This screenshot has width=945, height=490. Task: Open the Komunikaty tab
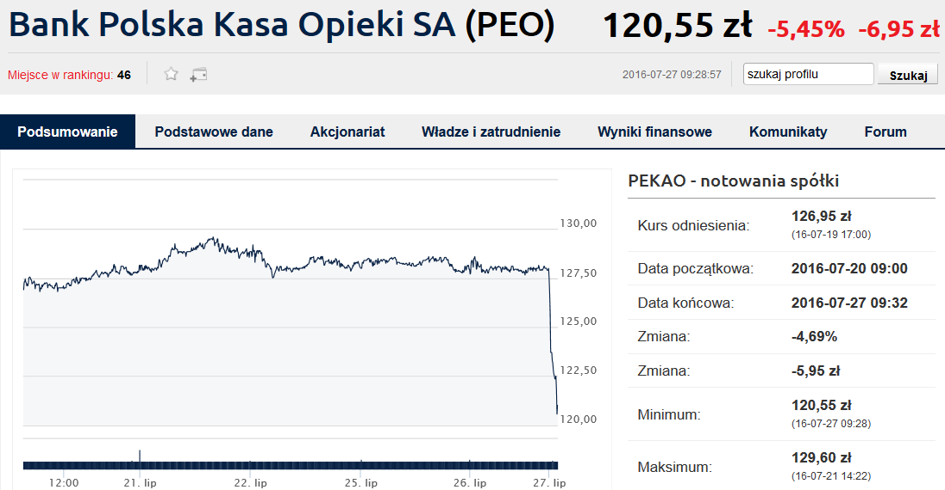tap(788, 132)
